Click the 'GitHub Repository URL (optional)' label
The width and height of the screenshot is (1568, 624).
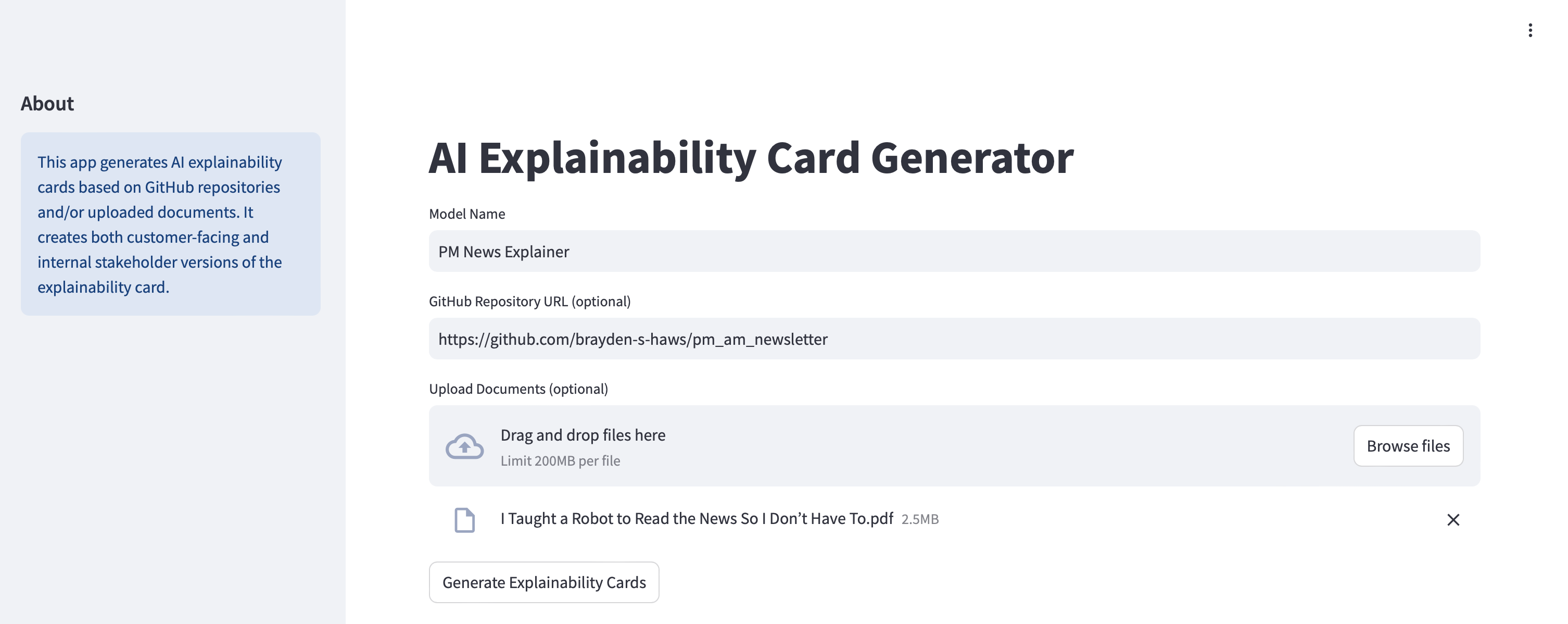pos(529,302)
